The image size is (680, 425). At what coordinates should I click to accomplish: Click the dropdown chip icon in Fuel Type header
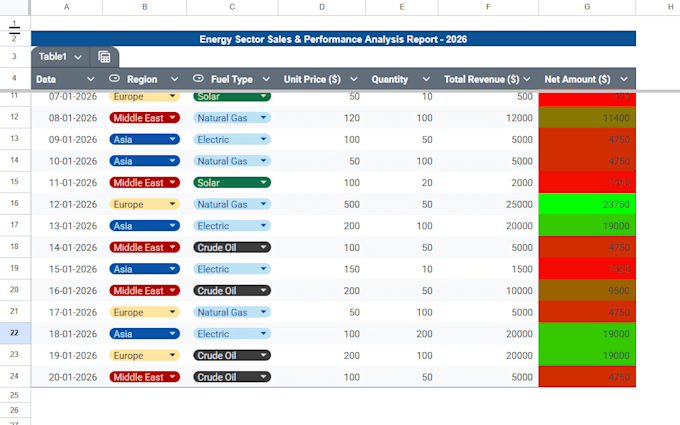tap(198, 78)
